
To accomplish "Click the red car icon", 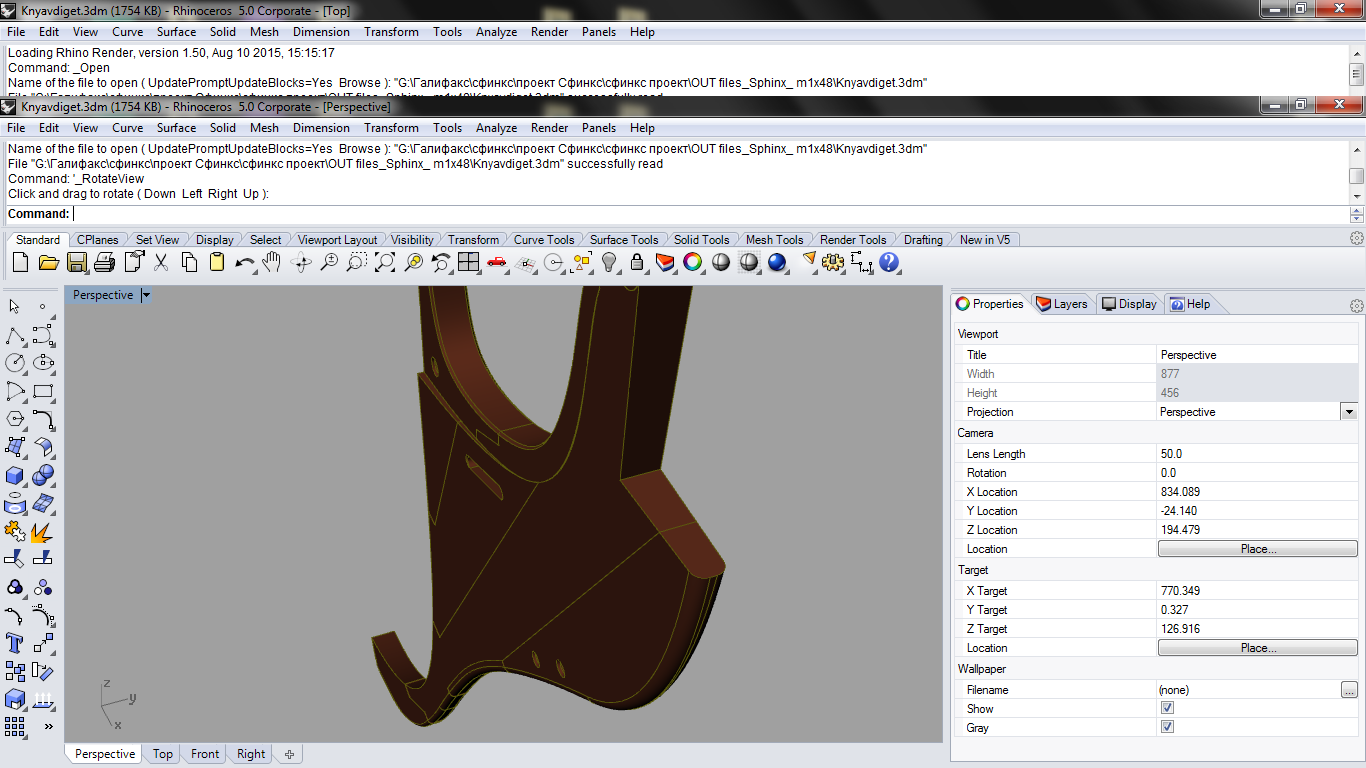I will pyautogui.click(x=496, y=262).
